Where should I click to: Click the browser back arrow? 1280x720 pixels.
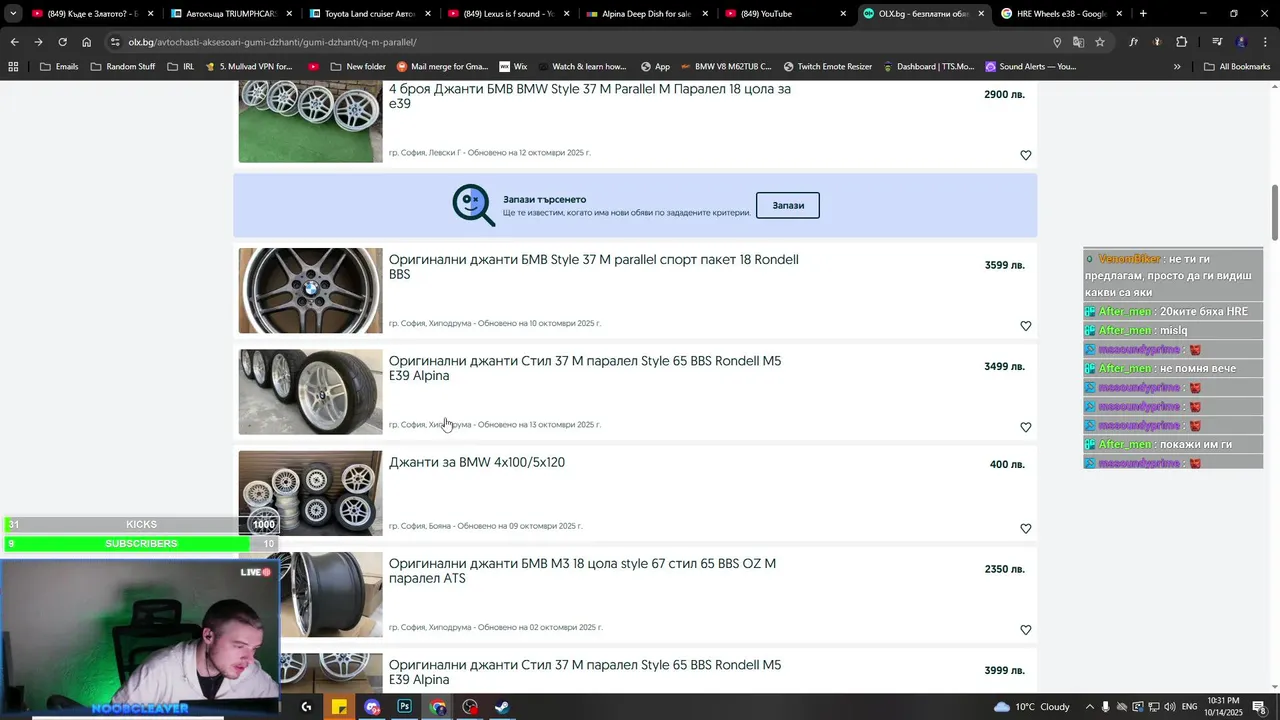14,42
